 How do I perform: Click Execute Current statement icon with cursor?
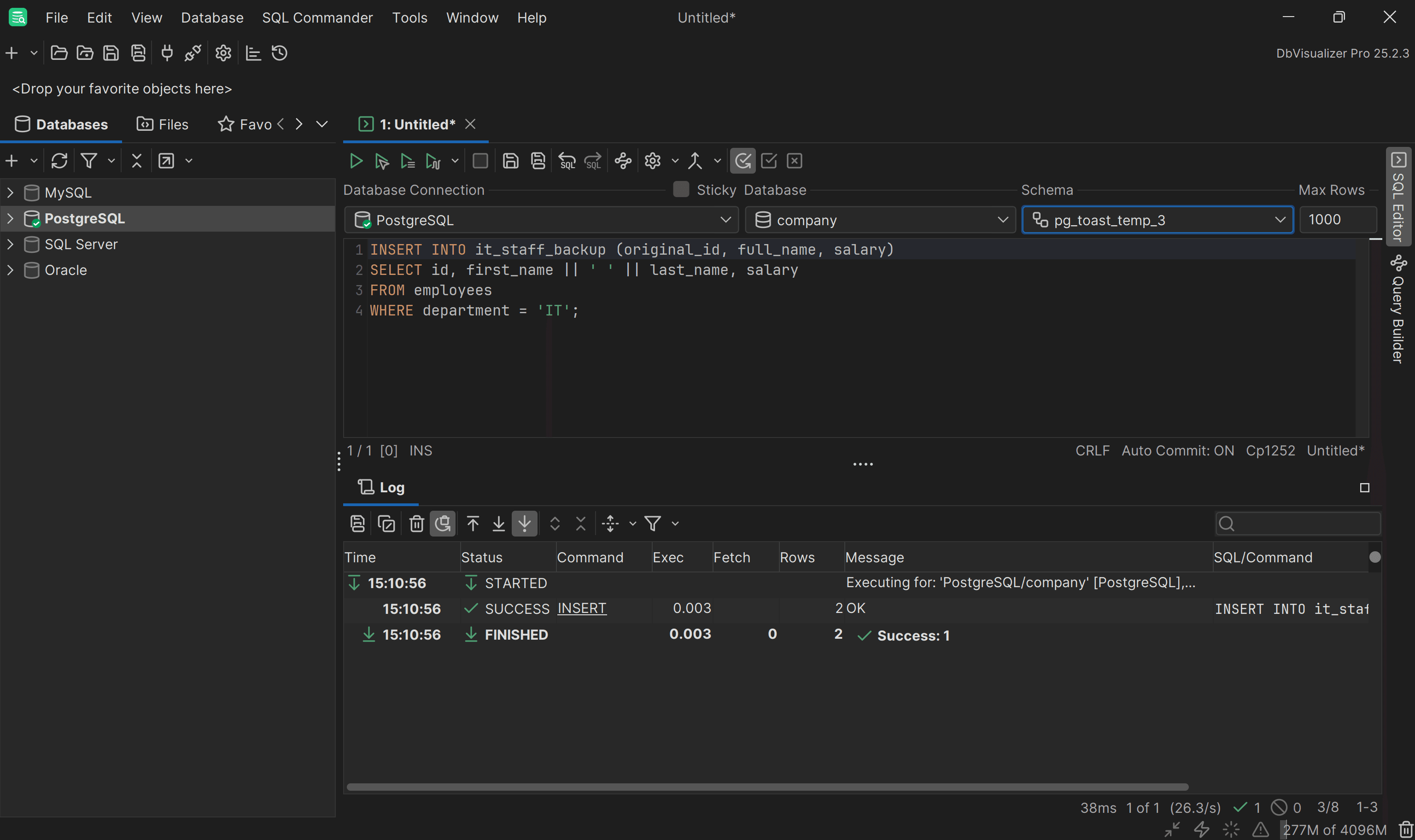point(381,161)
